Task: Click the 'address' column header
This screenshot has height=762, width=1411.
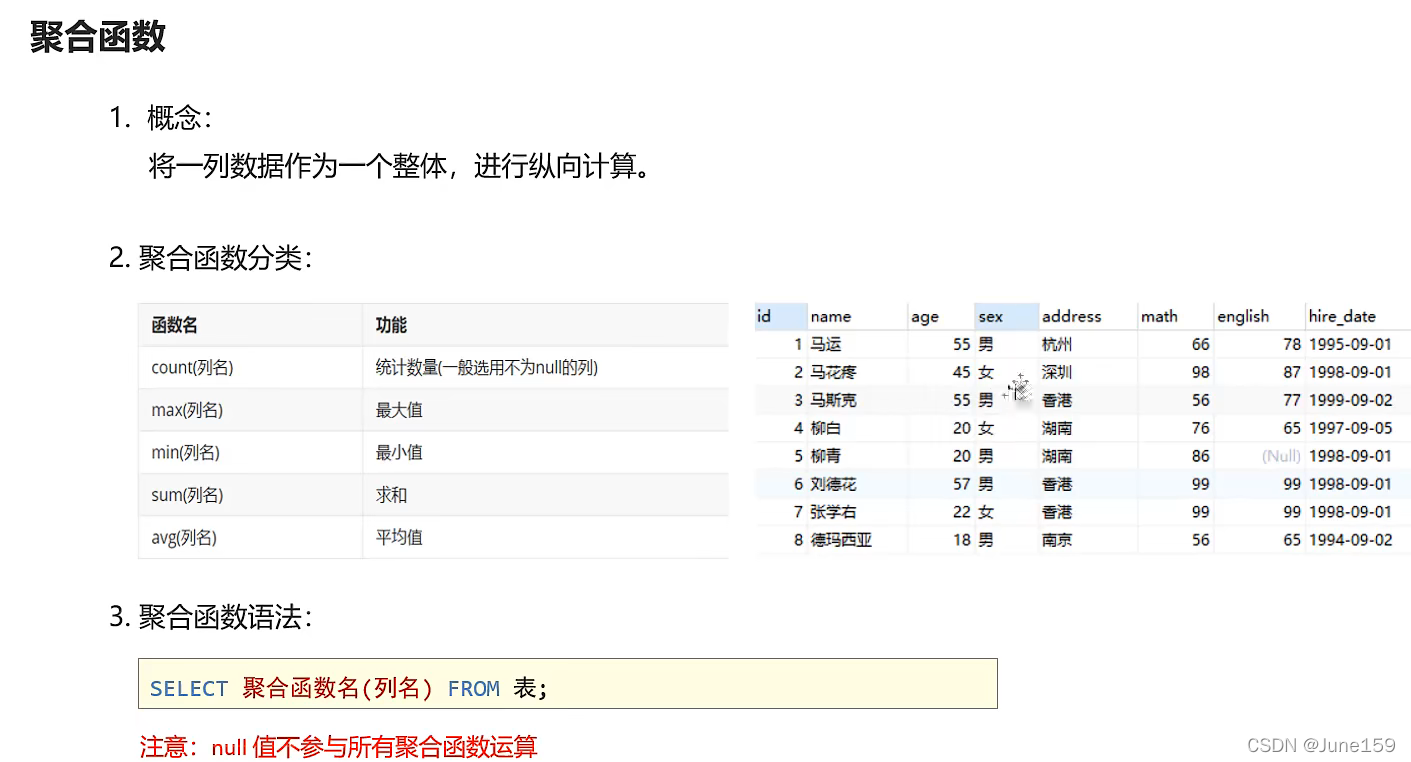Action: coord(1087,316)
